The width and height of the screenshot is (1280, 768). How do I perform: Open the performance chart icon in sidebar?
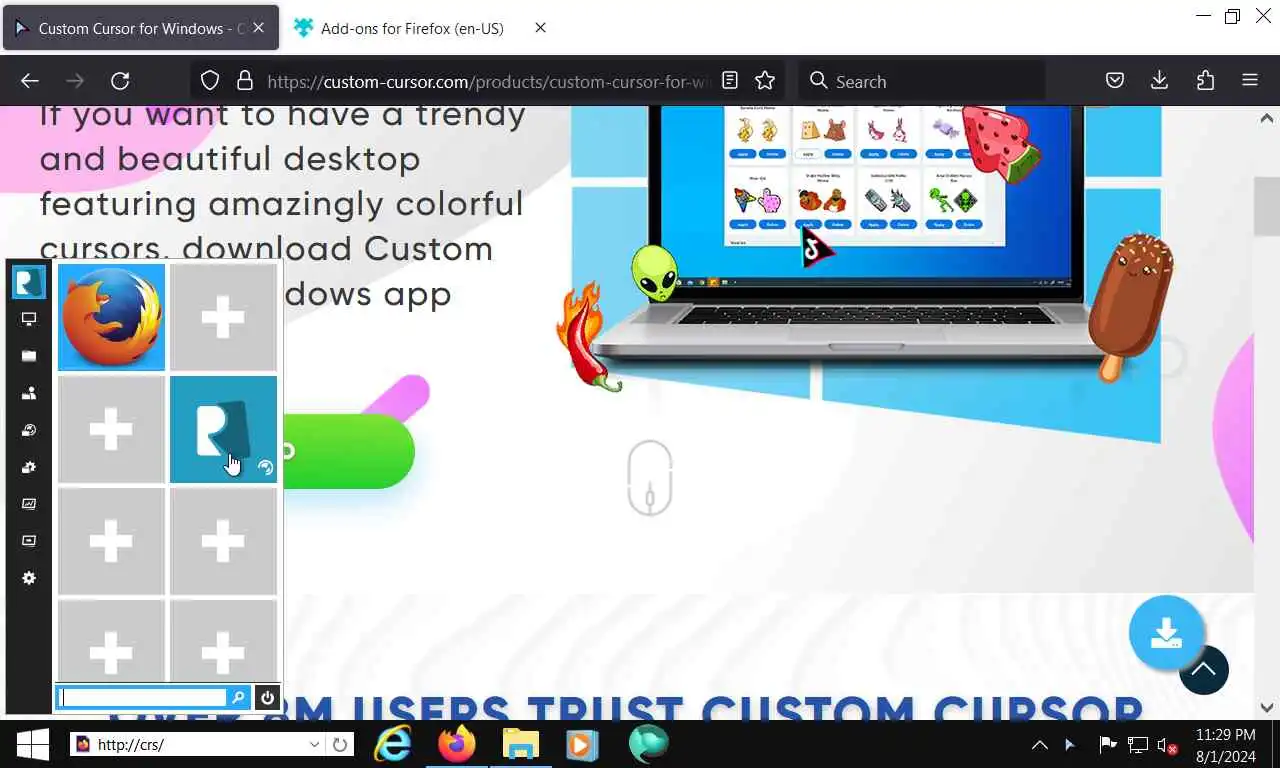tap(29, 504)
